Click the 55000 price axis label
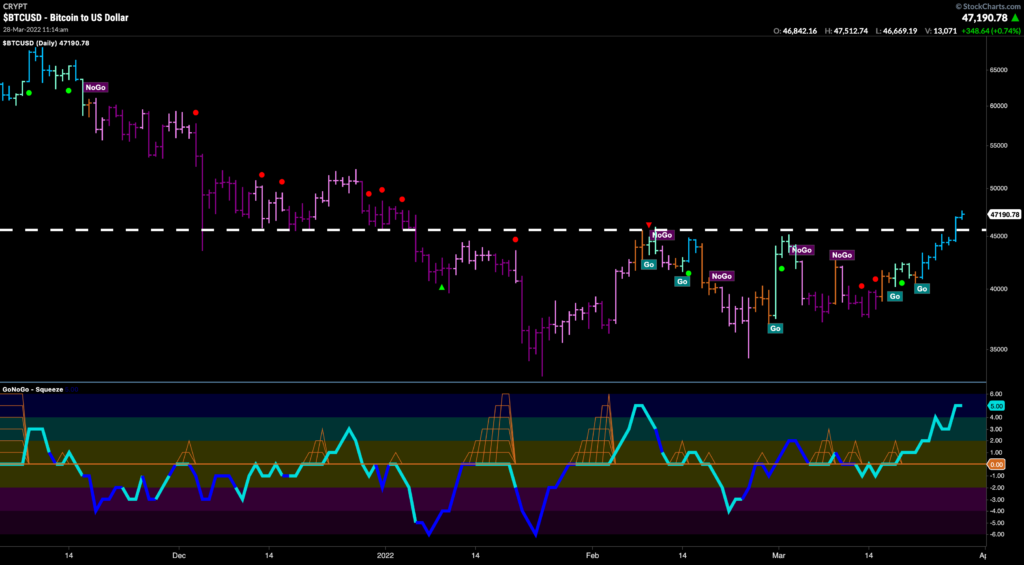This screenshot has height=565, width=1024. tap(999, 145)
